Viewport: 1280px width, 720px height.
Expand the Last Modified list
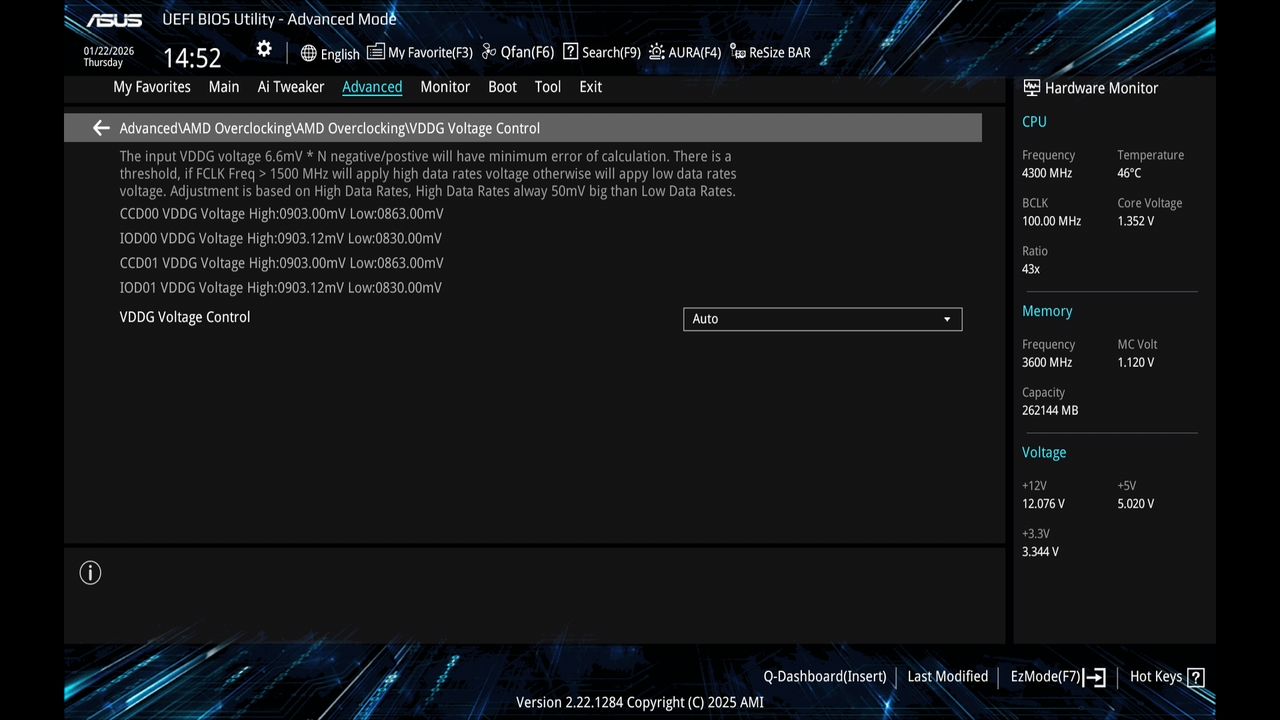947,676
